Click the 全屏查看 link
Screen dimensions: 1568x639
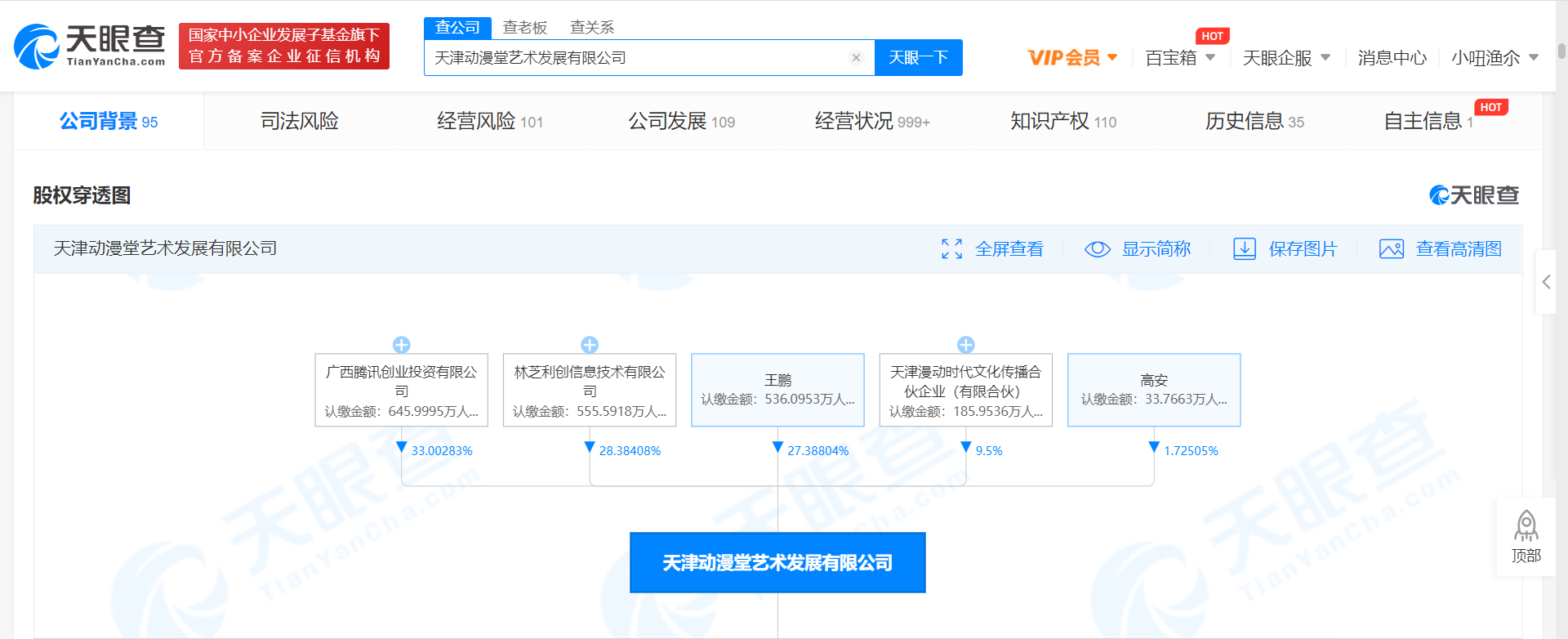coord(1009,249)
